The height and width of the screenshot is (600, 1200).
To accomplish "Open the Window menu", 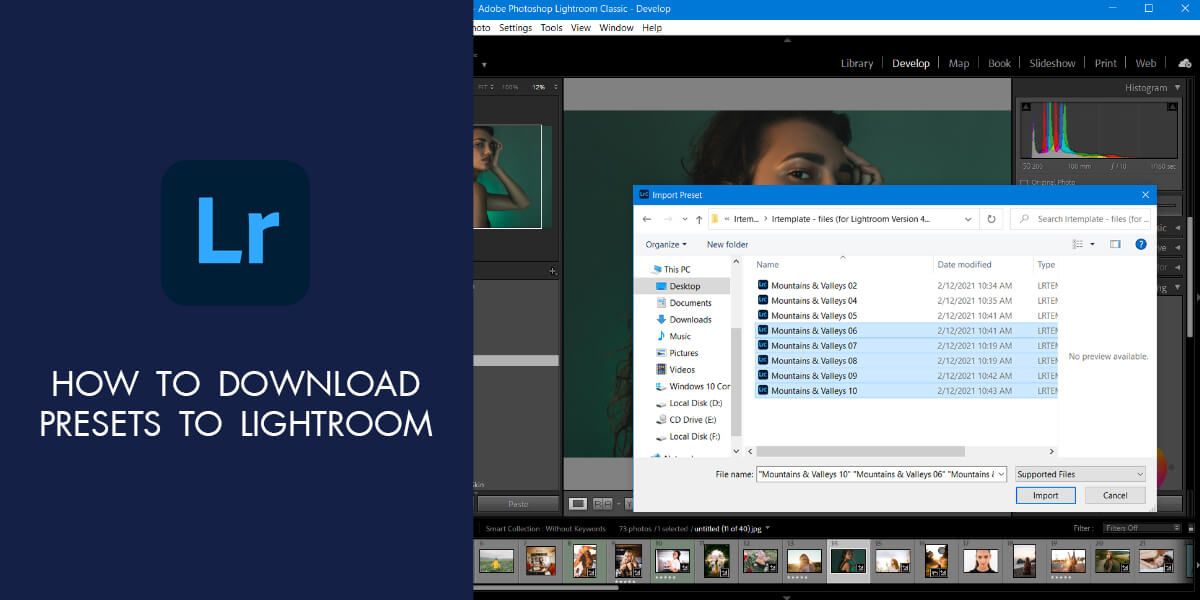I will 616,28.
